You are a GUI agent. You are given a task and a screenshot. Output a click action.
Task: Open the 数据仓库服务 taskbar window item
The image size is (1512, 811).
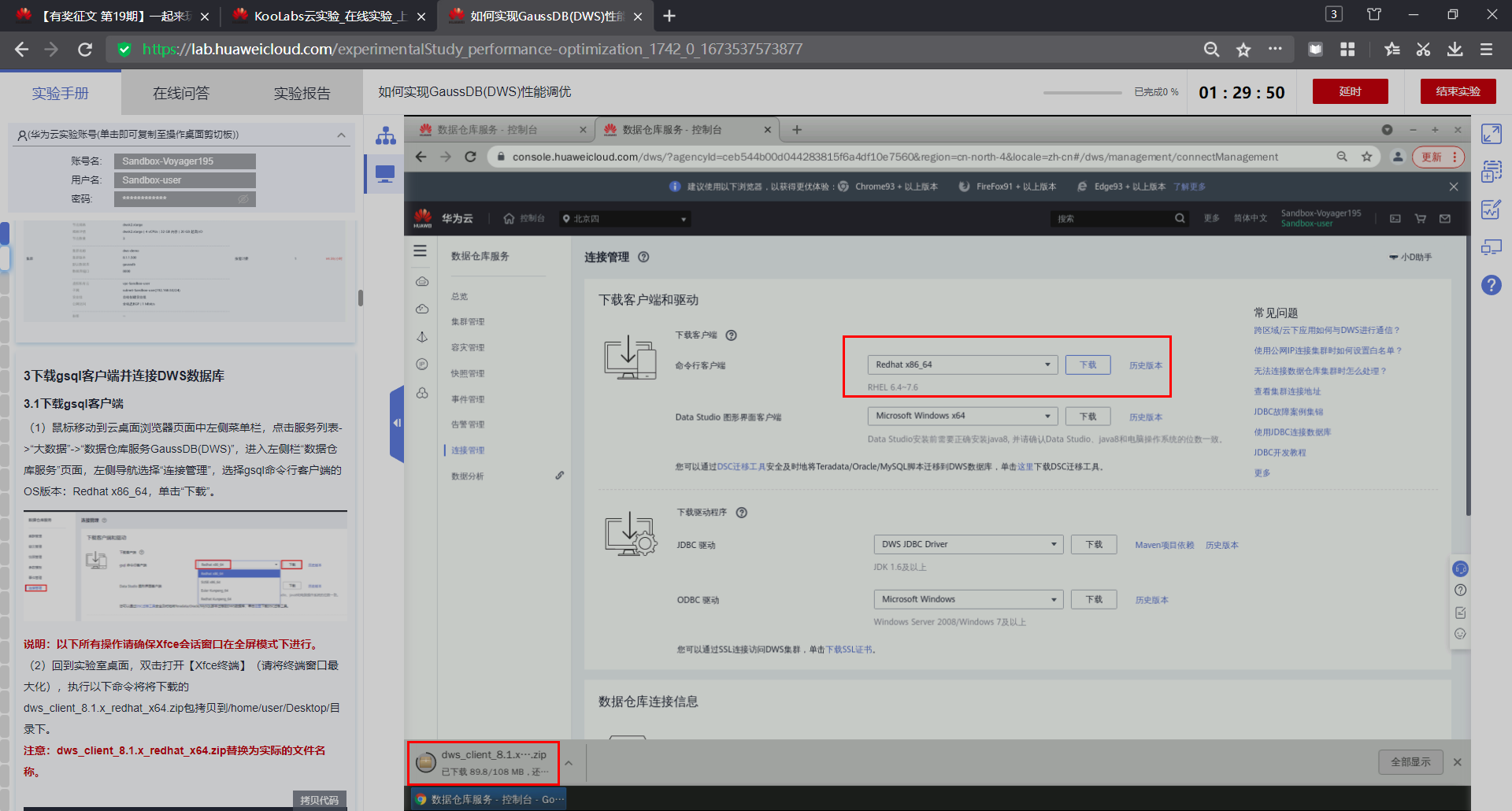pyautogui.click(x=490, y=799)
